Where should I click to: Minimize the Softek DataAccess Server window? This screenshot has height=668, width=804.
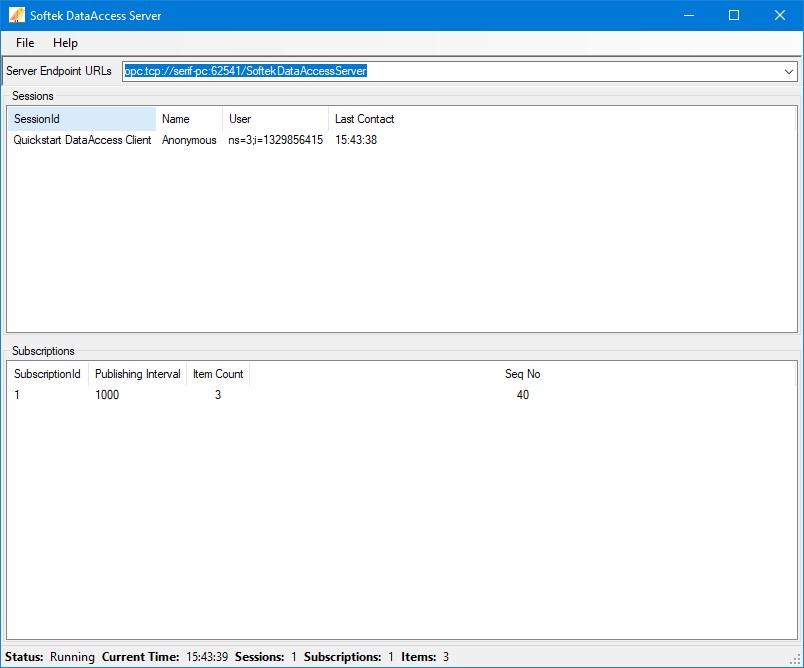point(689,15)
